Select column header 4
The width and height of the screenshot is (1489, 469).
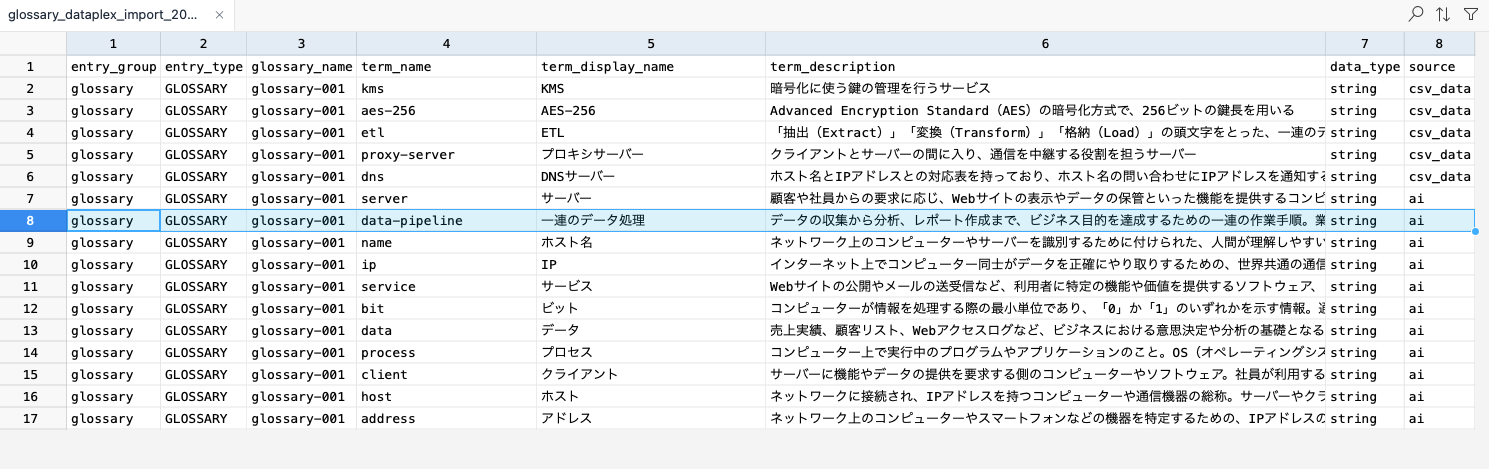coord(446,44)
